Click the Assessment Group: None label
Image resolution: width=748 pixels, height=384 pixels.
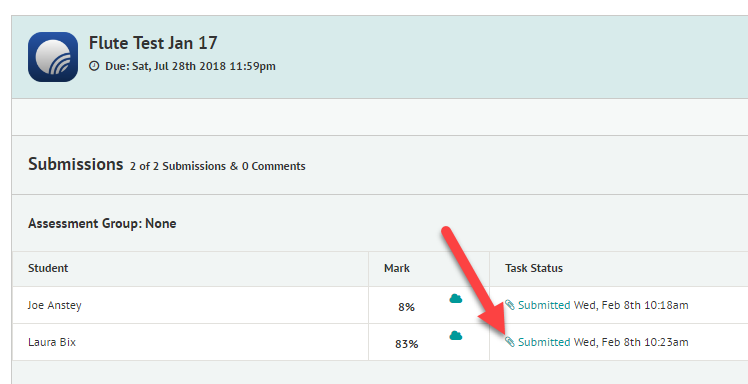point(102,223)
